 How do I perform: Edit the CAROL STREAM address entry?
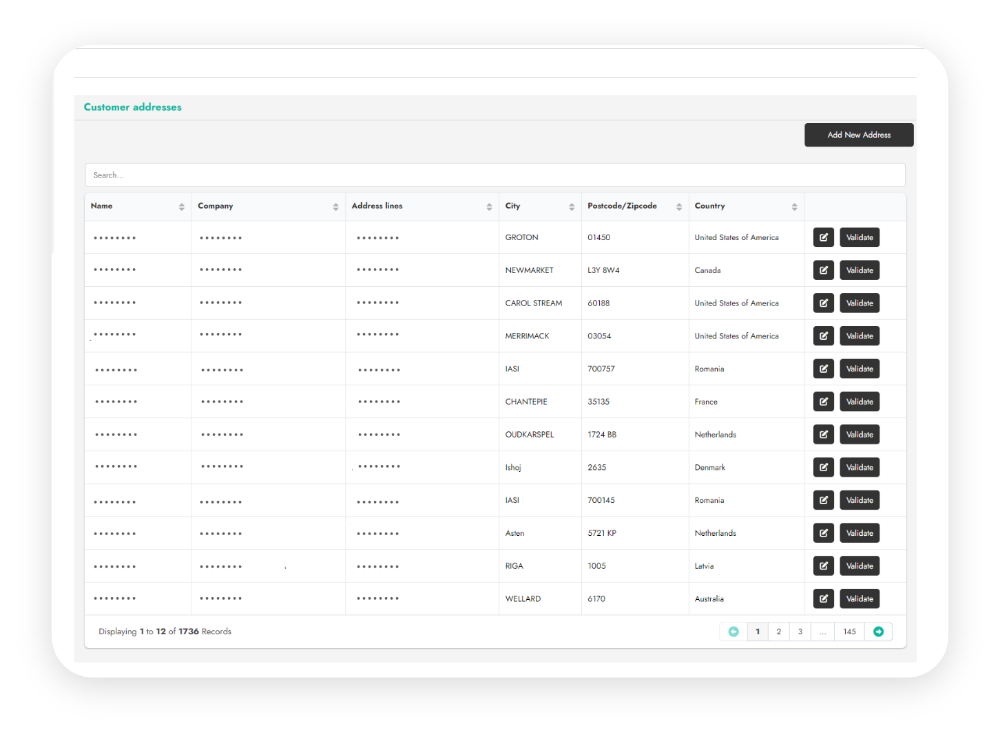pos(823,303)
